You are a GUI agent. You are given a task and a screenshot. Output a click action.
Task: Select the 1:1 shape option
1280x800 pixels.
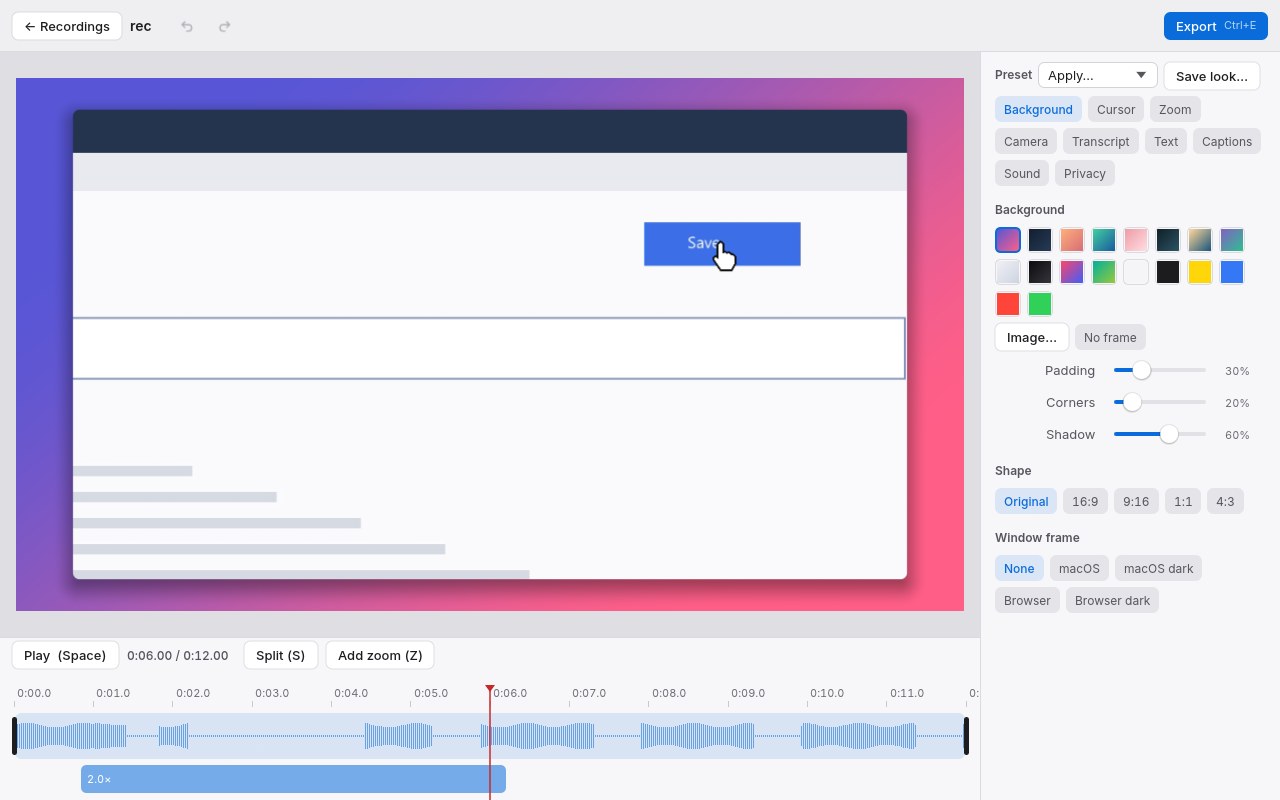(x=1183, y=501)
